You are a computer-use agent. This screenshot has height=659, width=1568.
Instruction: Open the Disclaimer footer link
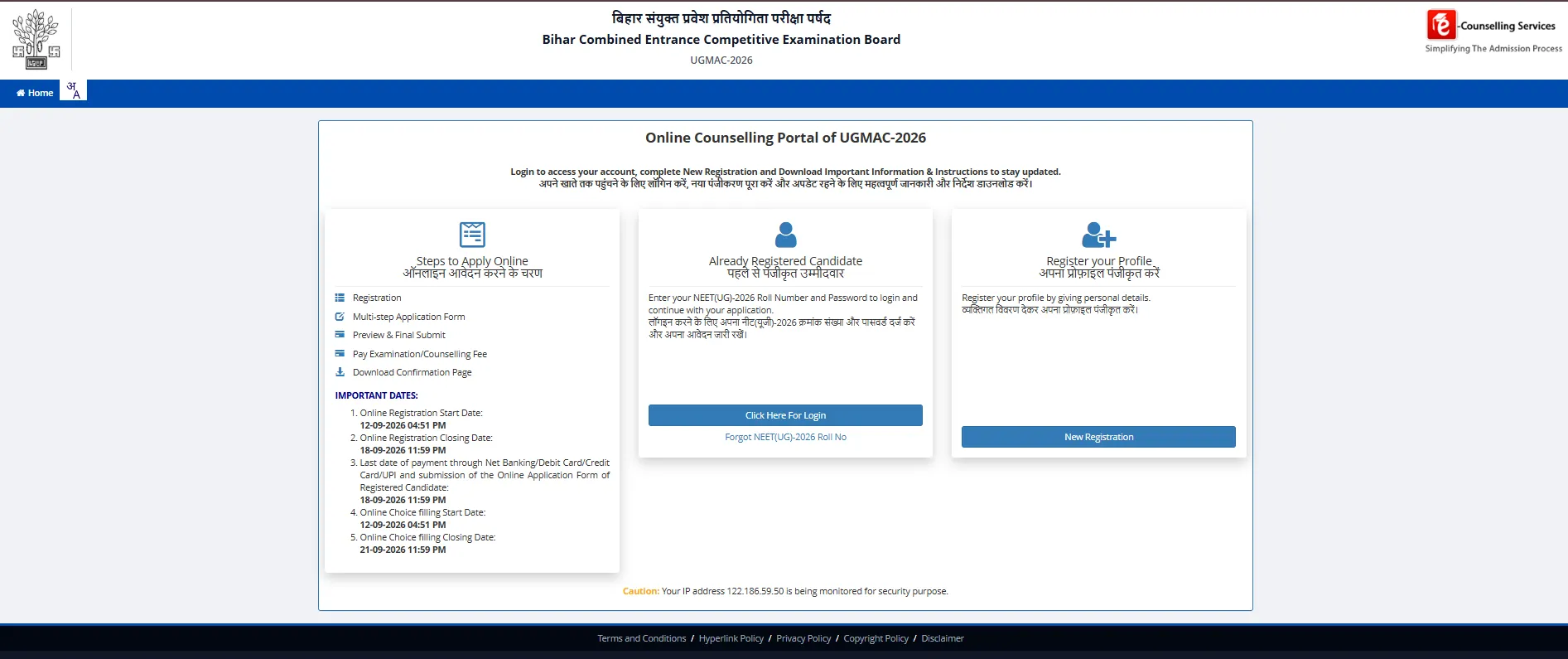click(943, 638)
